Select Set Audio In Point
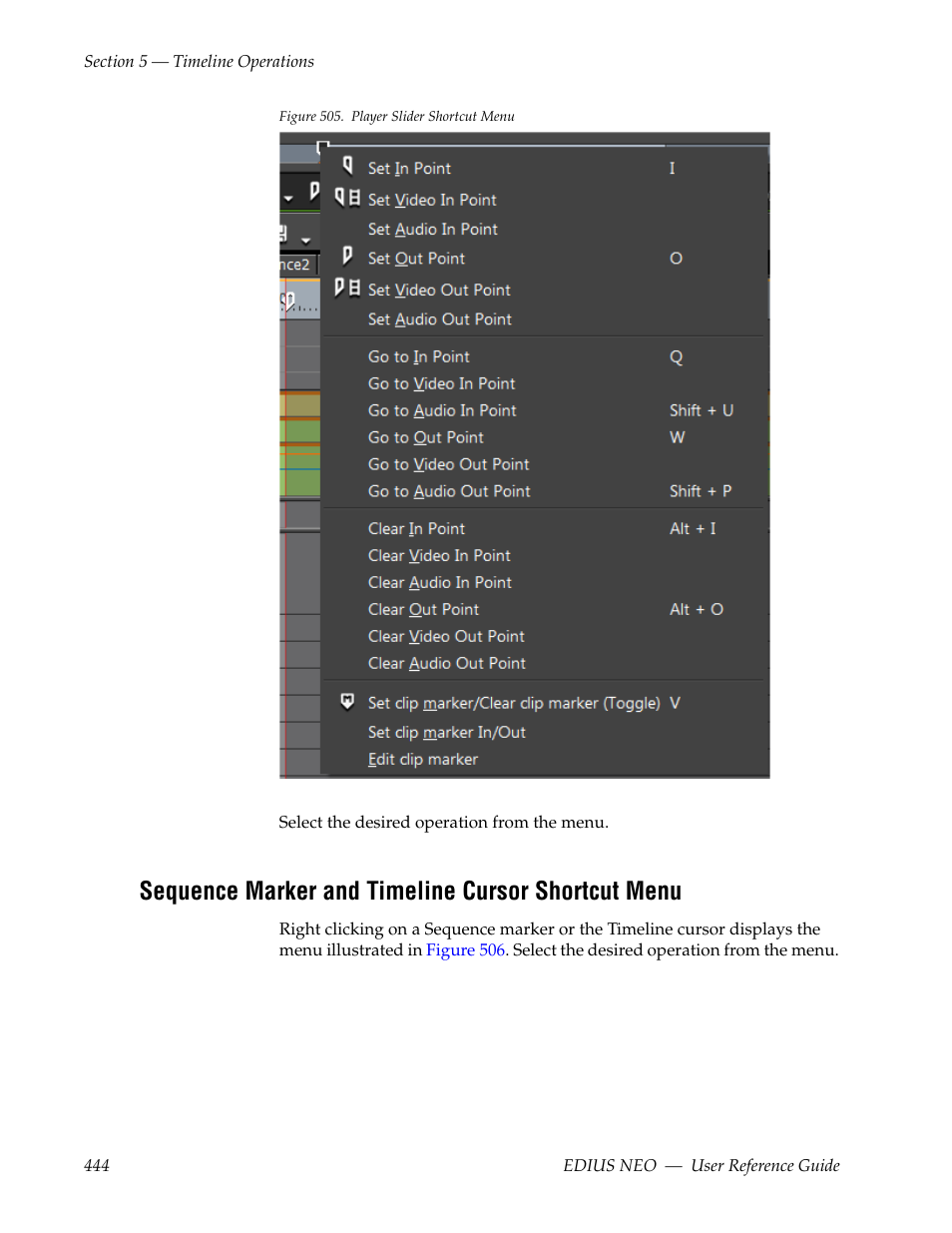Screen dimensions: 952x1233 point(432,229)
